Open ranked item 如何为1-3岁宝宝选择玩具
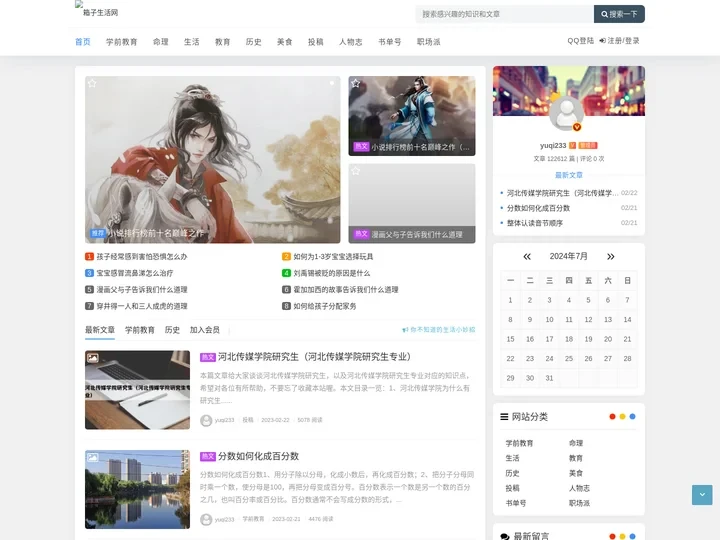The width and height of the screenshot is (720, 540). pos(333,257)
